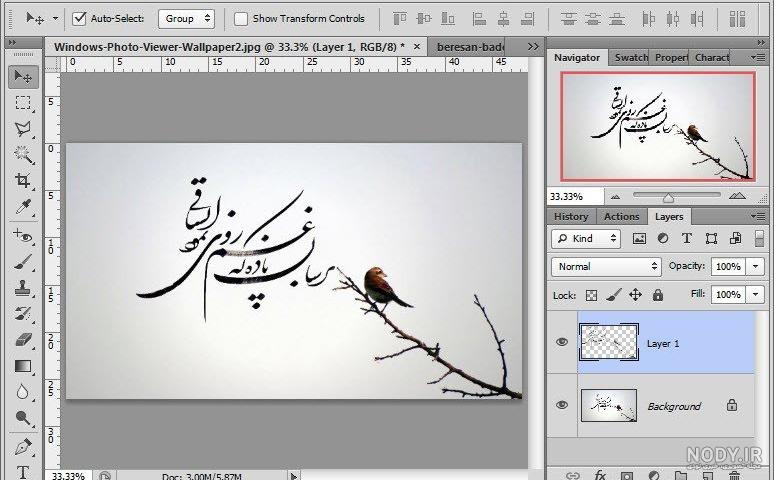Toggle Auto-Select checkbox

tap(79, 19)
